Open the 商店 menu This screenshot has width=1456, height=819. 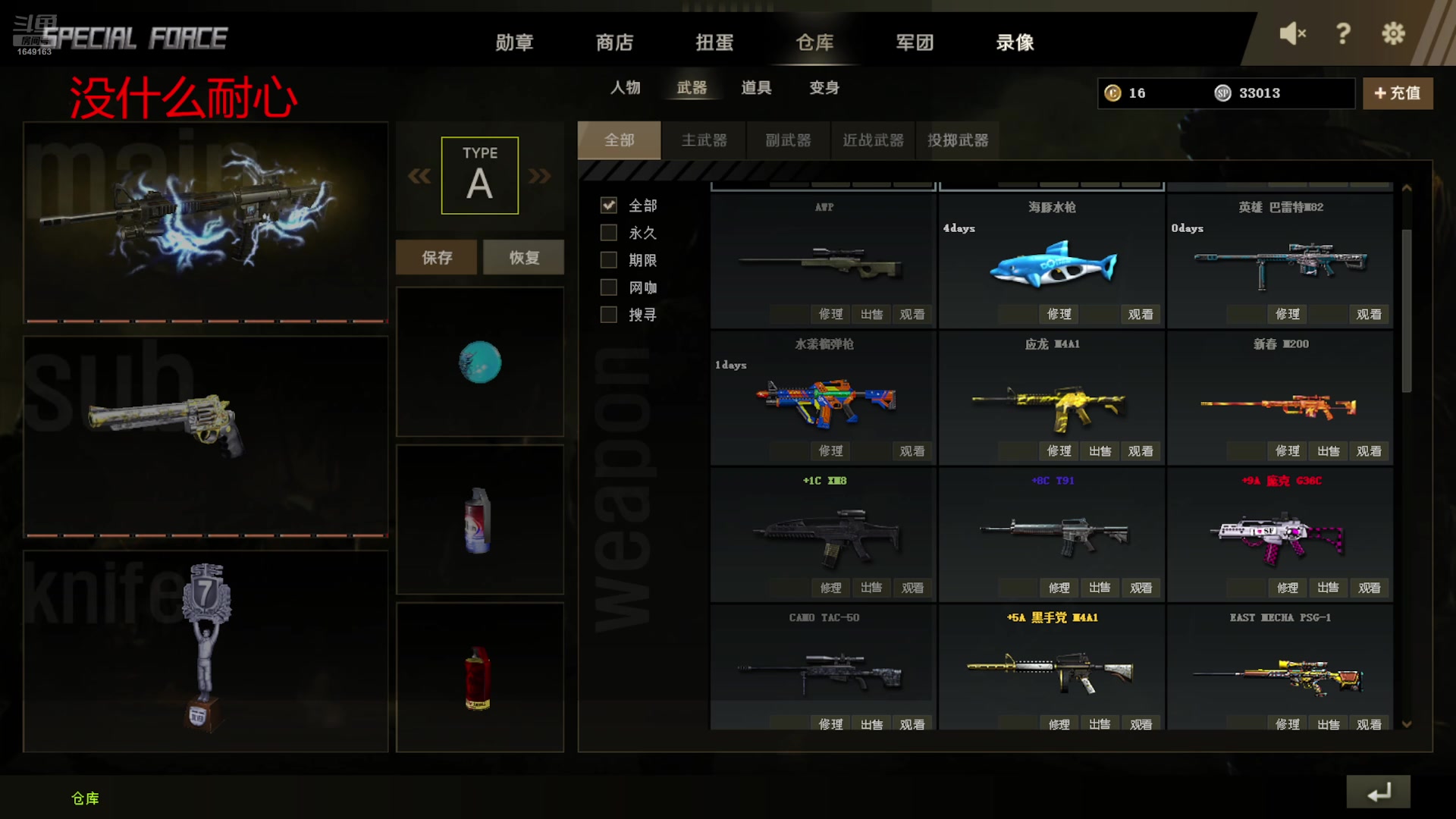pyautogui.click(x=614, y=42)
